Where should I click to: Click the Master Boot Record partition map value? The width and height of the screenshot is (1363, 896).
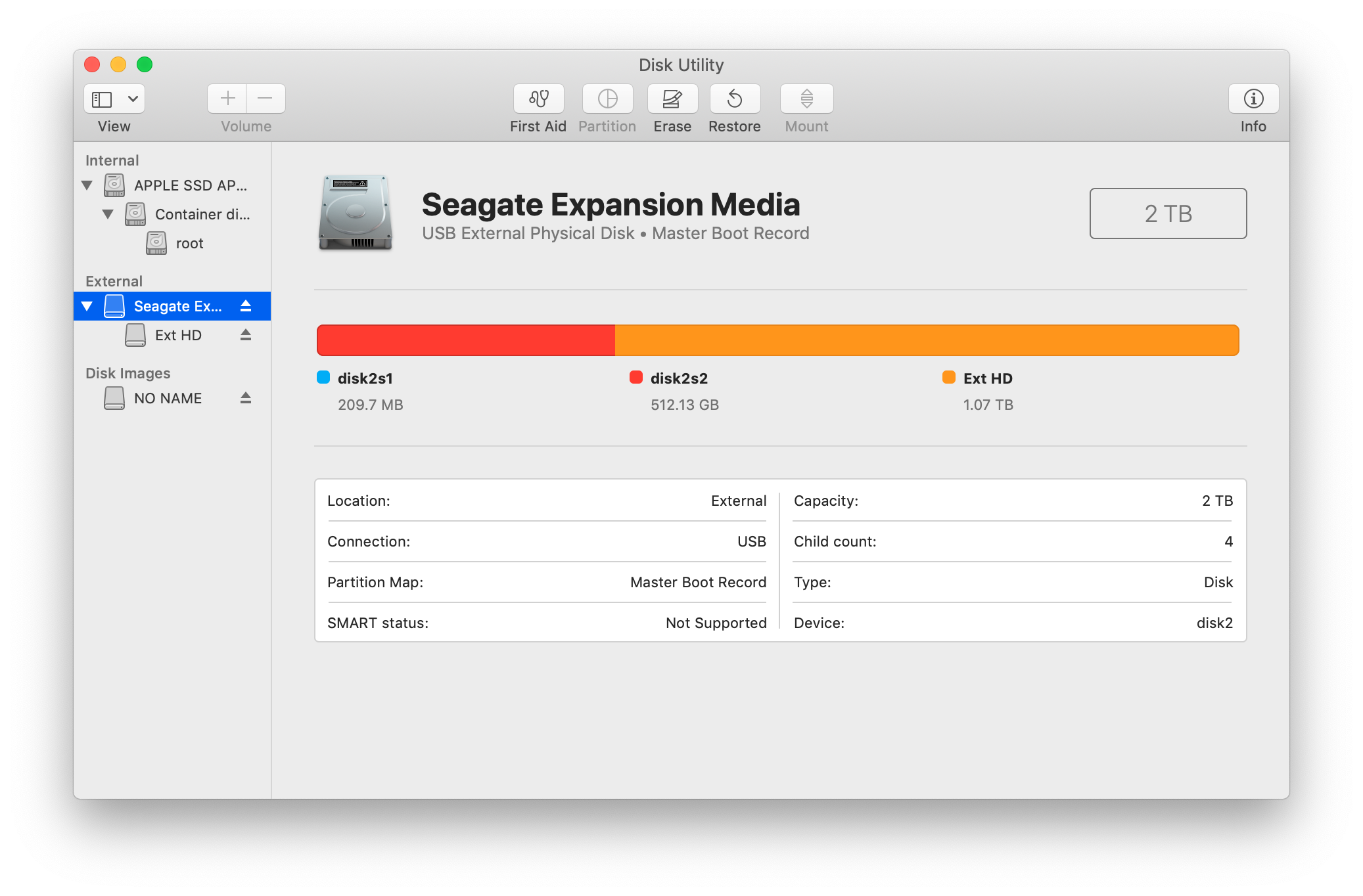click(698, 582)
